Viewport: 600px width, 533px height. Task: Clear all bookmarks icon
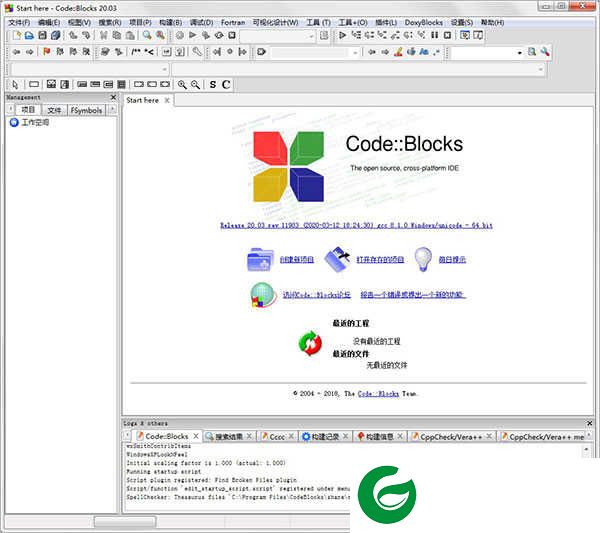point(86,52)
